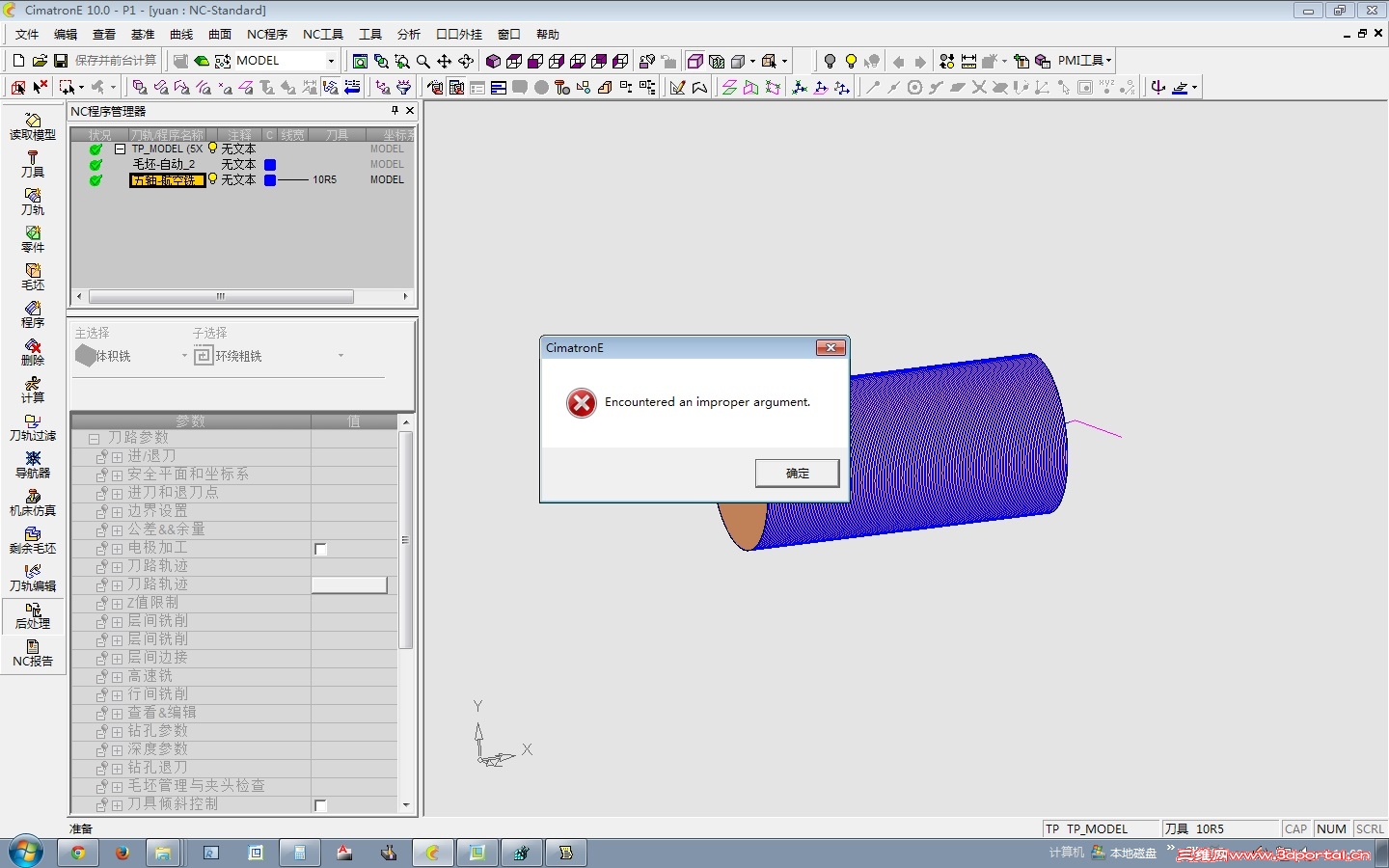
Task: Open the NC程序 menu
Action: (x=267, y=34)
